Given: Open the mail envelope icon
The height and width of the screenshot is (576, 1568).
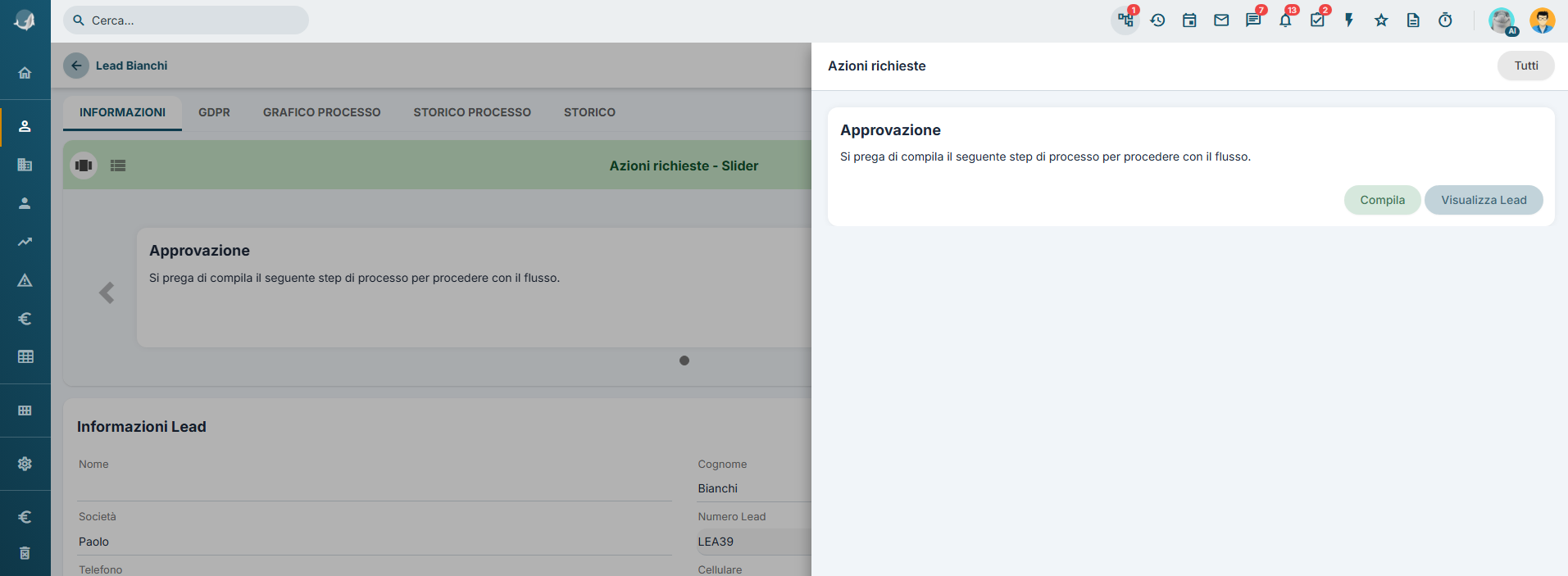Looking at the screenshot, I should [x=1221, y=20].
